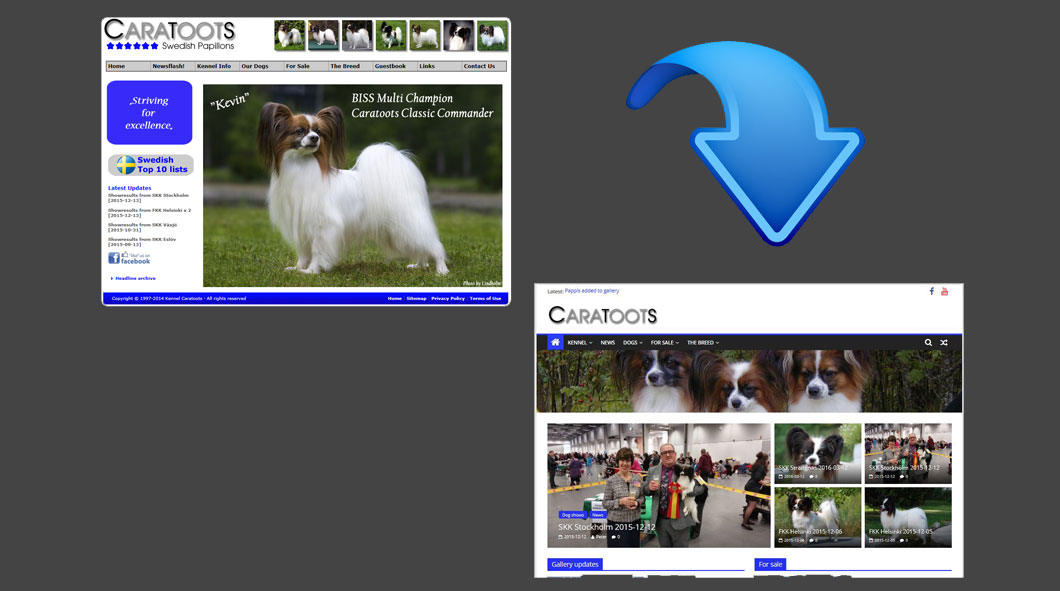Viewport: 1060px width, 591px height.
Task: Open the Newsflash! menu item
Action: pos(168,66)
